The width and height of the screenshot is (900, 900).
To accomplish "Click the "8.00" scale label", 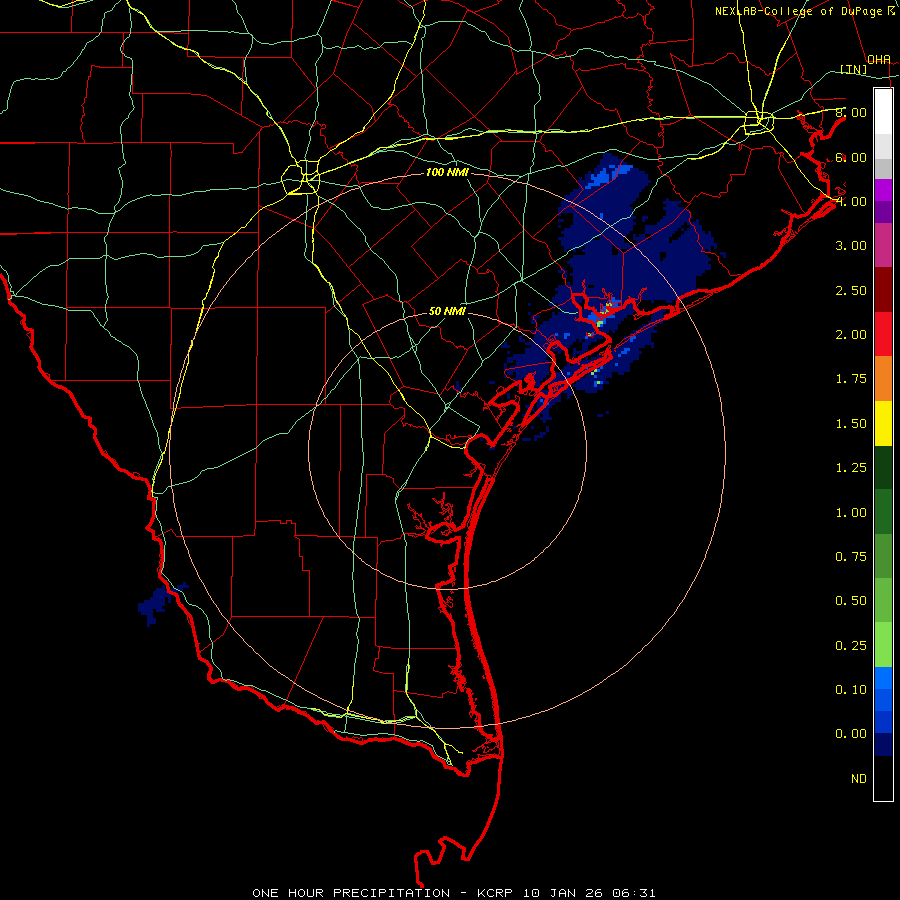I will coord(851,112).
